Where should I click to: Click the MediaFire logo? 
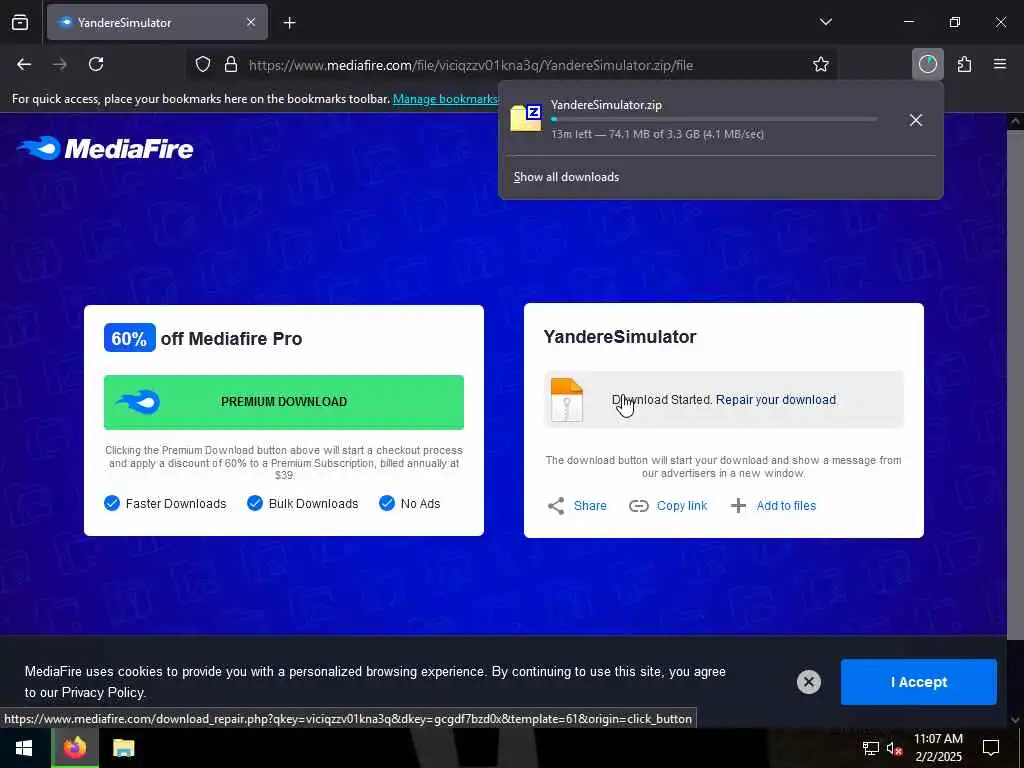point(105,148)
